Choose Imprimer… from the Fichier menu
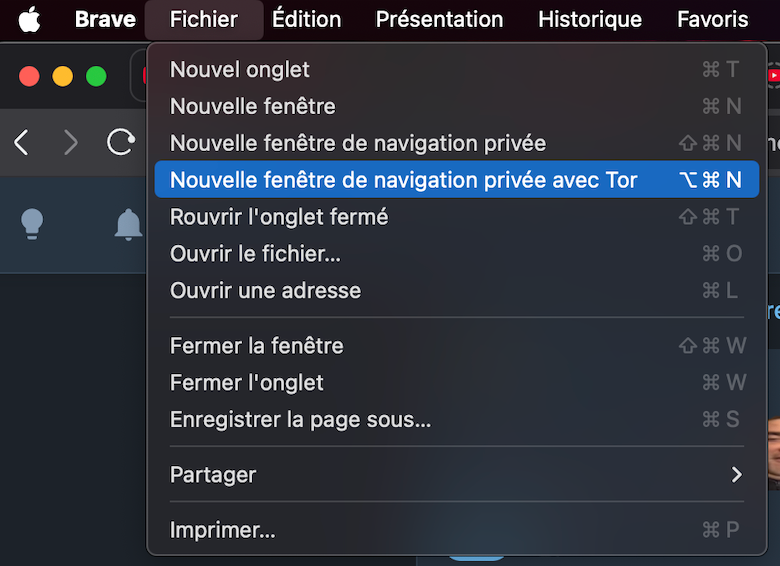The image size is (780, 566). [x=457, y=530]
